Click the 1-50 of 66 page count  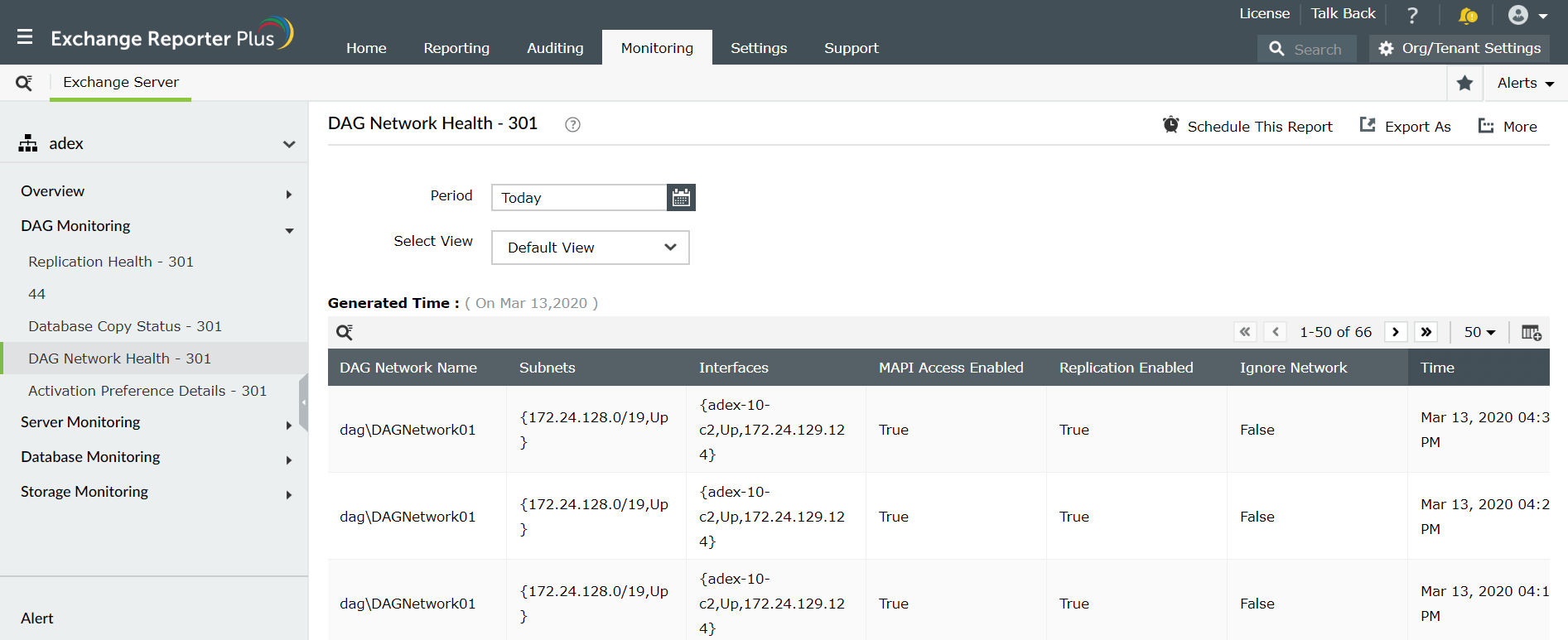tap(1336, 332)
